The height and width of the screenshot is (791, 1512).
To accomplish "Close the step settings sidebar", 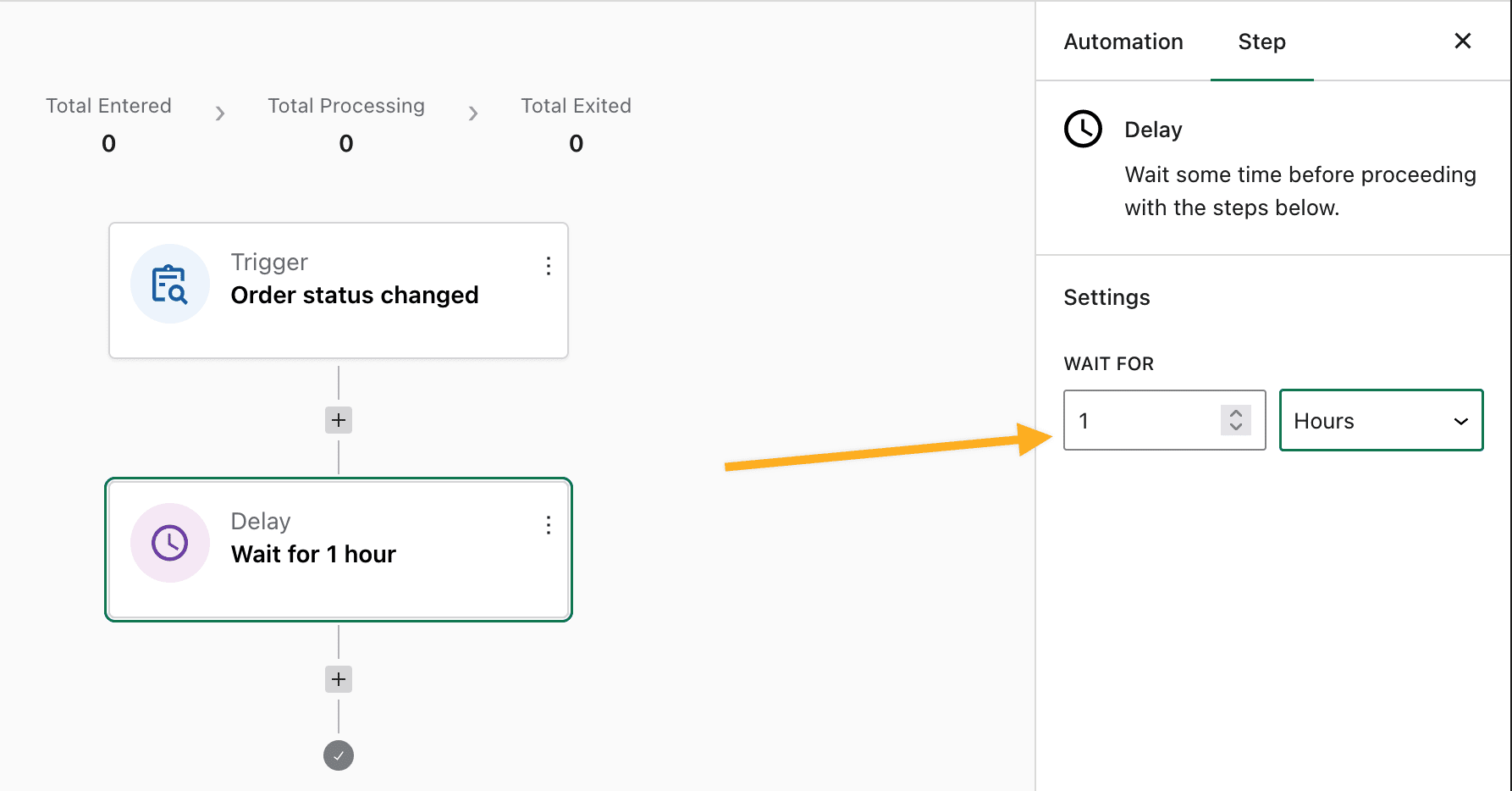I will [x=1462, y=41].
